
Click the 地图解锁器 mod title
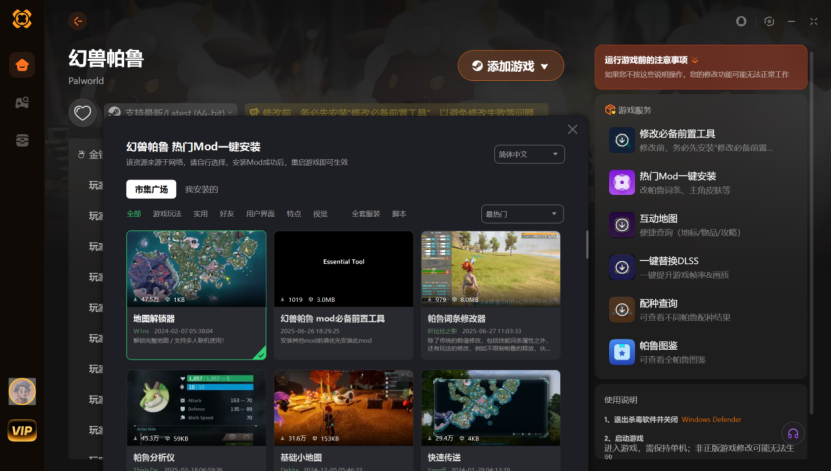tap(154, 318)
